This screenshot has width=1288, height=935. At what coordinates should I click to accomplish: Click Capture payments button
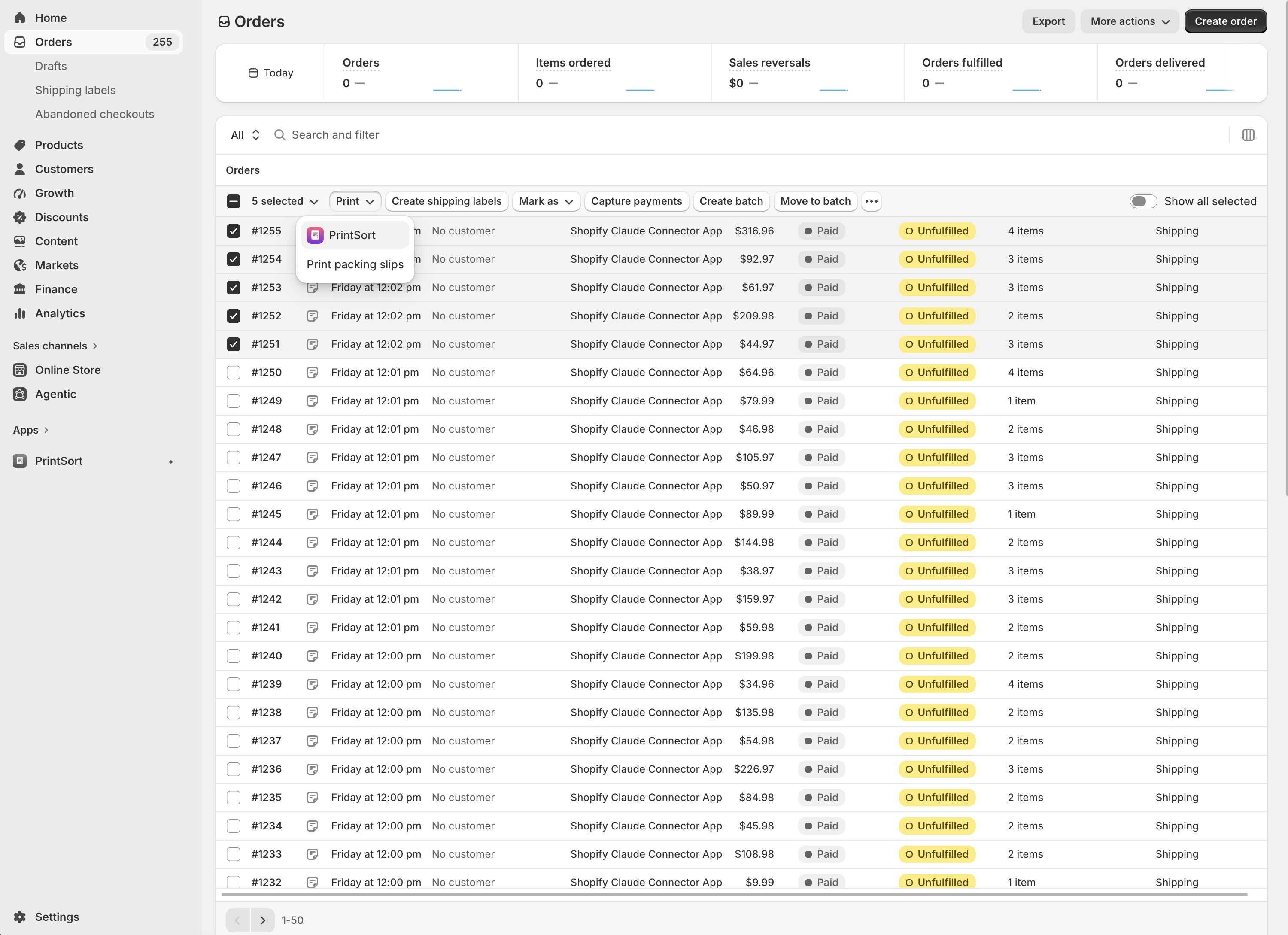coord(636,201)
